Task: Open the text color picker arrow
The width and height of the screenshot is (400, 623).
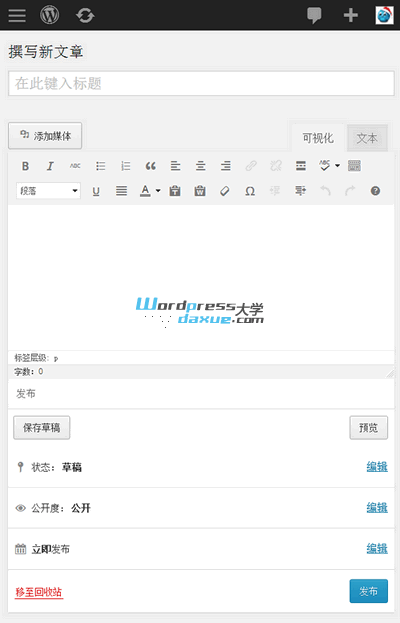Action: pyautogui.click(x=158, y=191)
